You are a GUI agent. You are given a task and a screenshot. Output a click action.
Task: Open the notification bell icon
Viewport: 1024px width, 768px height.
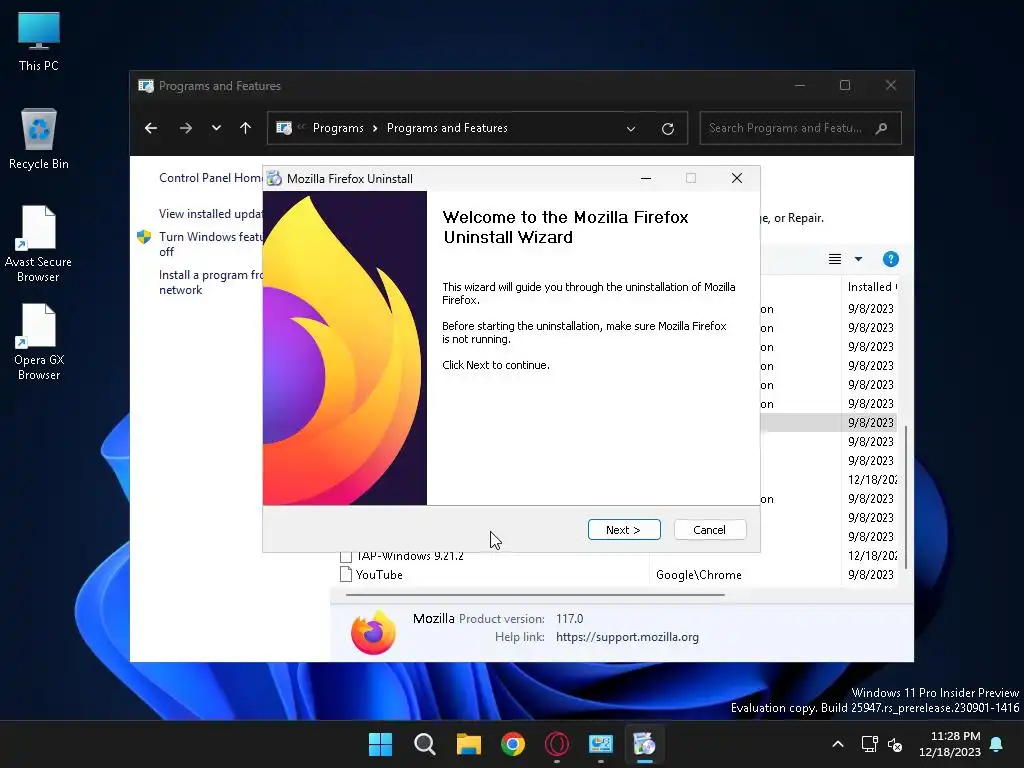[x=997, y=744]
